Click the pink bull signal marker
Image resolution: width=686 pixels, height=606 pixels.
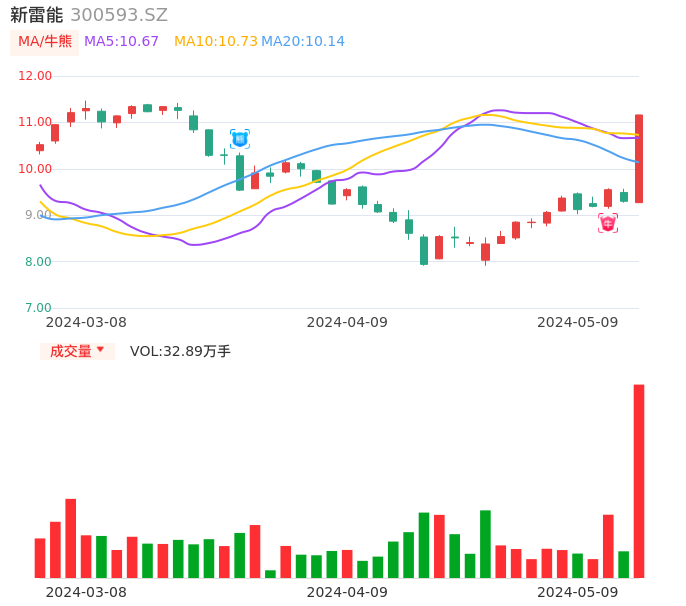coord(608,223)
